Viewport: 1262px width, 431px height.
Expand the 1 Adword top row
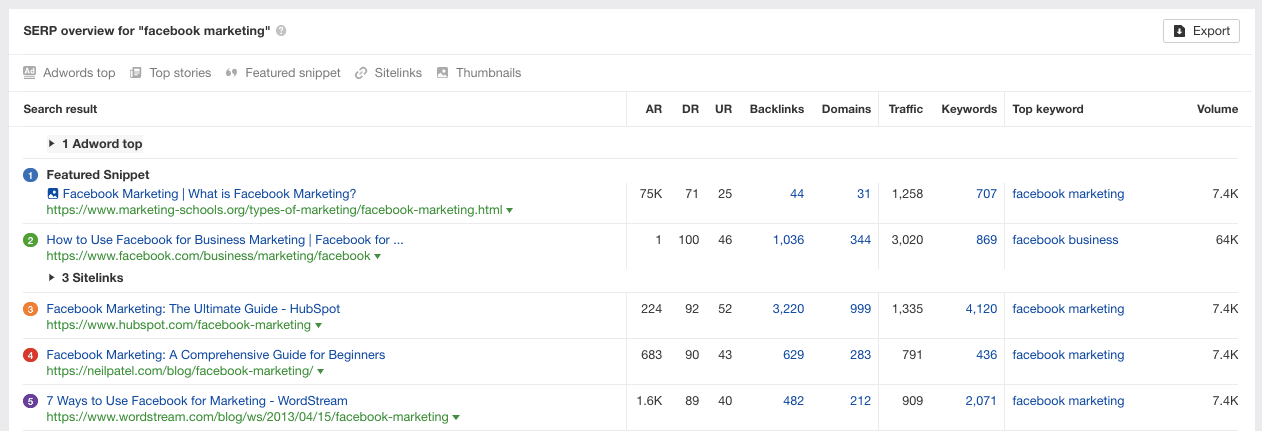tap(52, 144)
